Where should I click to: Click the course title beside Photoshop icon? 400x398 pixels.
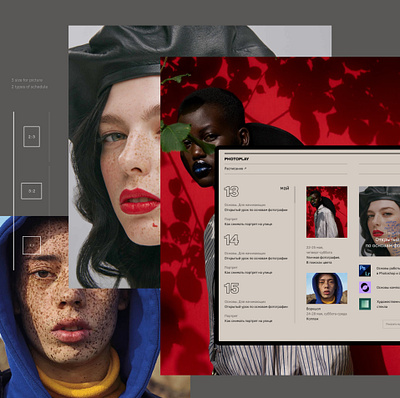388,271
